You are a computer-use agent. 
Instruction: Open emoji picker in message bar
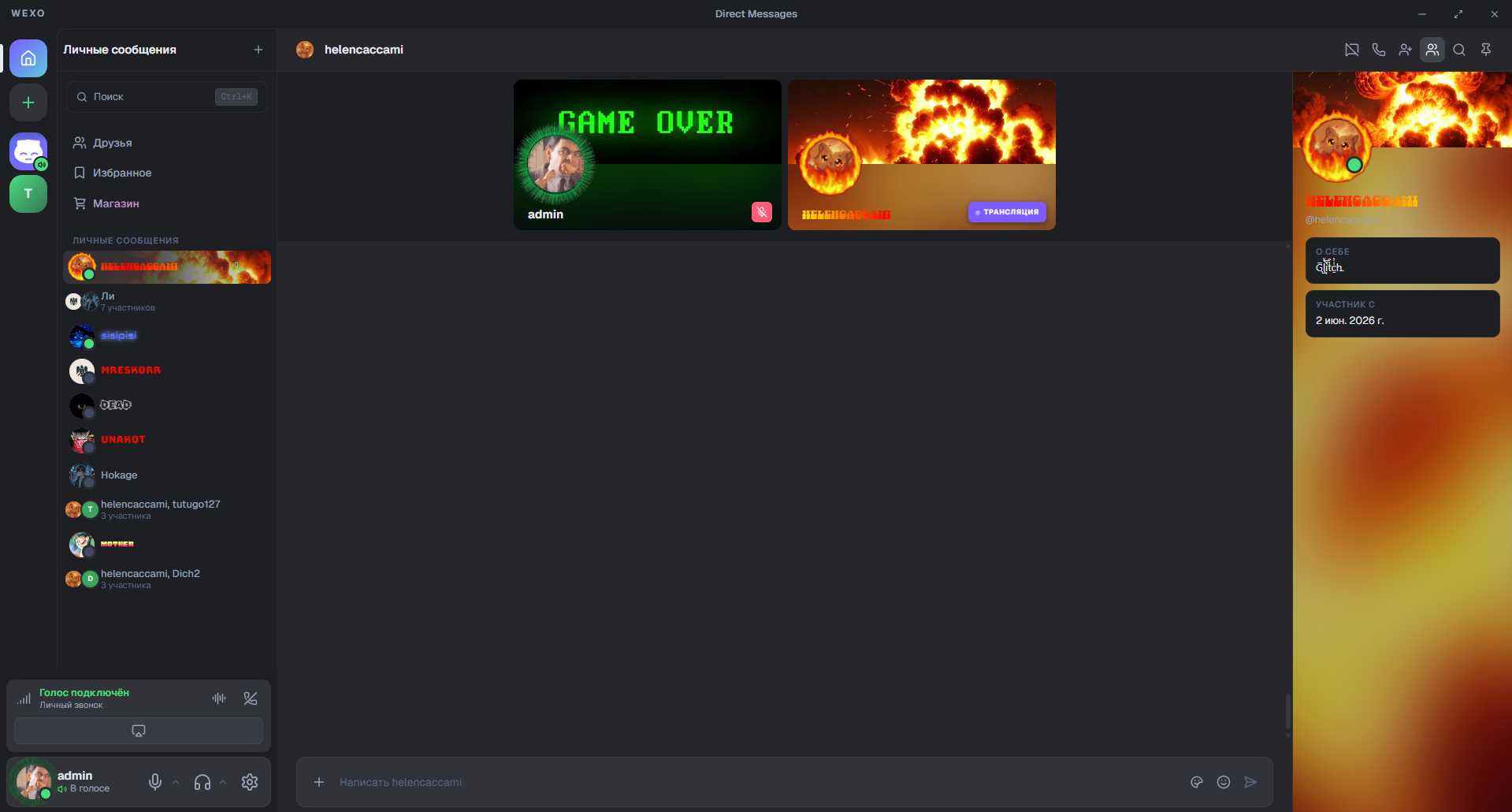click(x=1223, y=782)
